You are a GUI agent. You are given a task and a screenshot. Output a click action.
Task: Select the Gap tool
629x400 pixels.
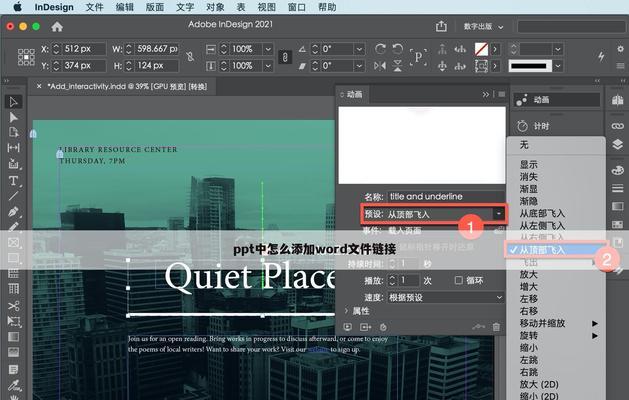tap(13, 148)
